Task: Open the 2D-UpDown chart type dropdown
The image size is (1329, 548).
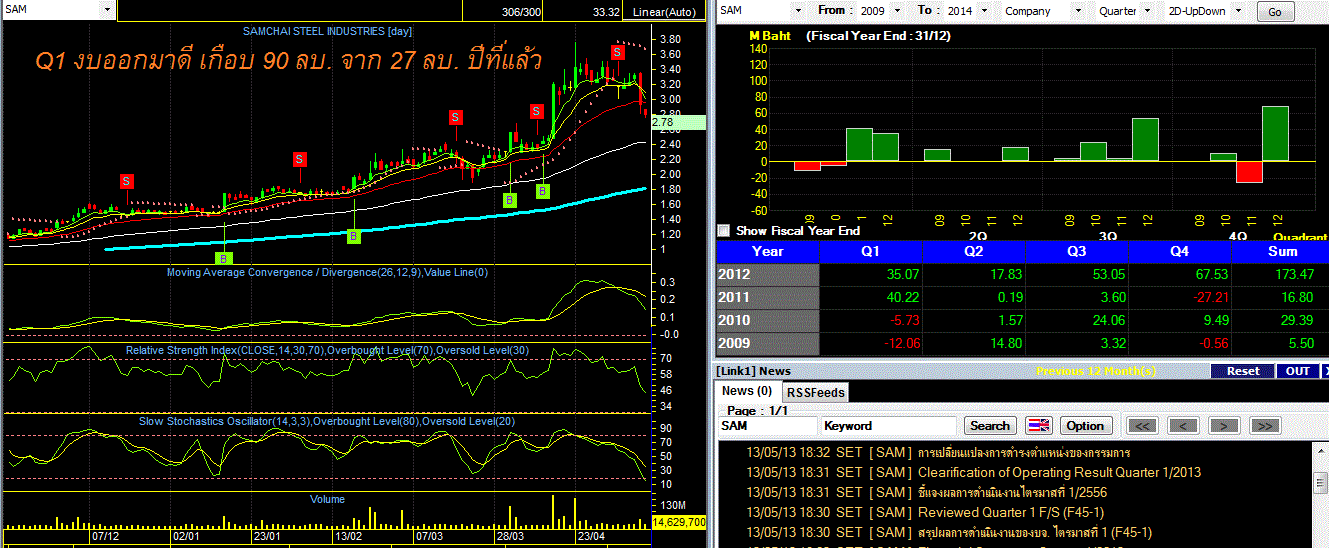Action: pos(1238,11)
